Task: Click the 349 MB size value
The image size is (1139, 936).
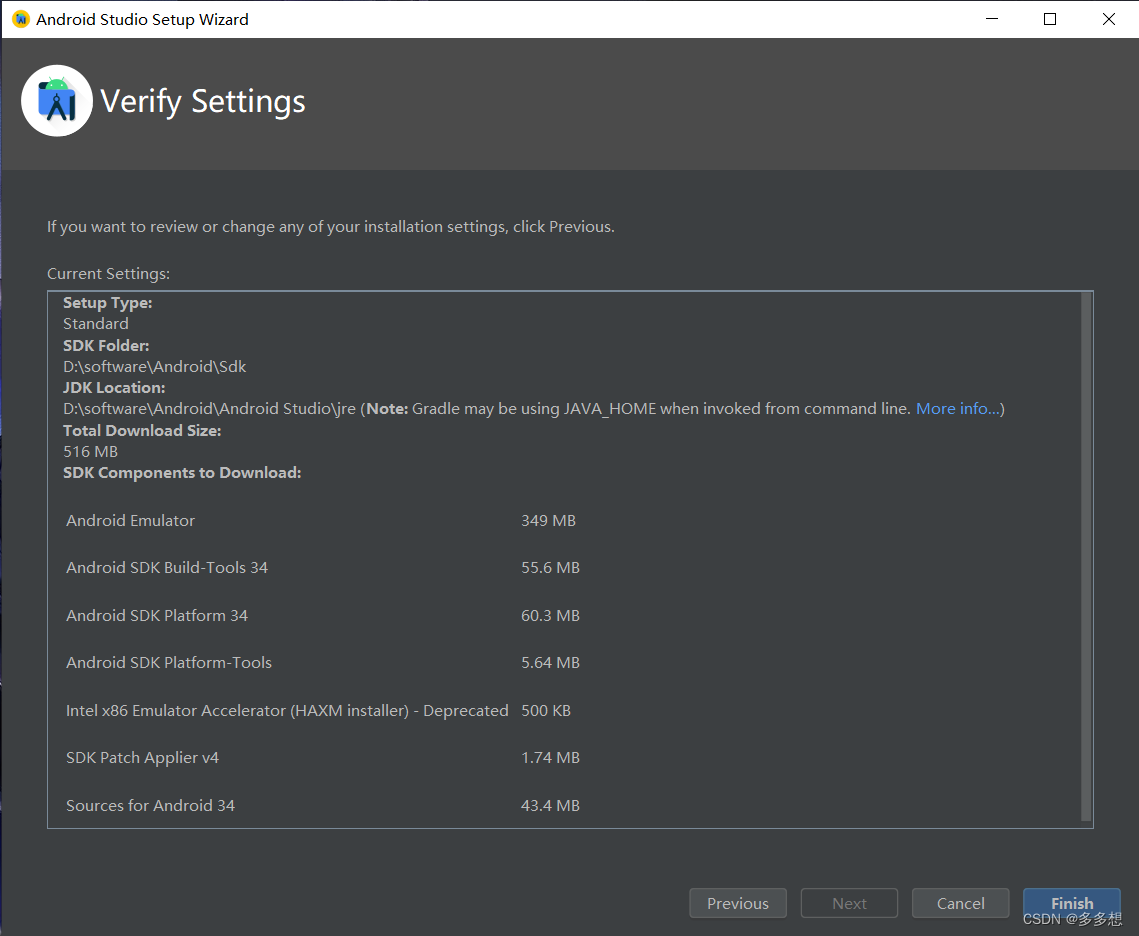Action: [x=548, y=521]
